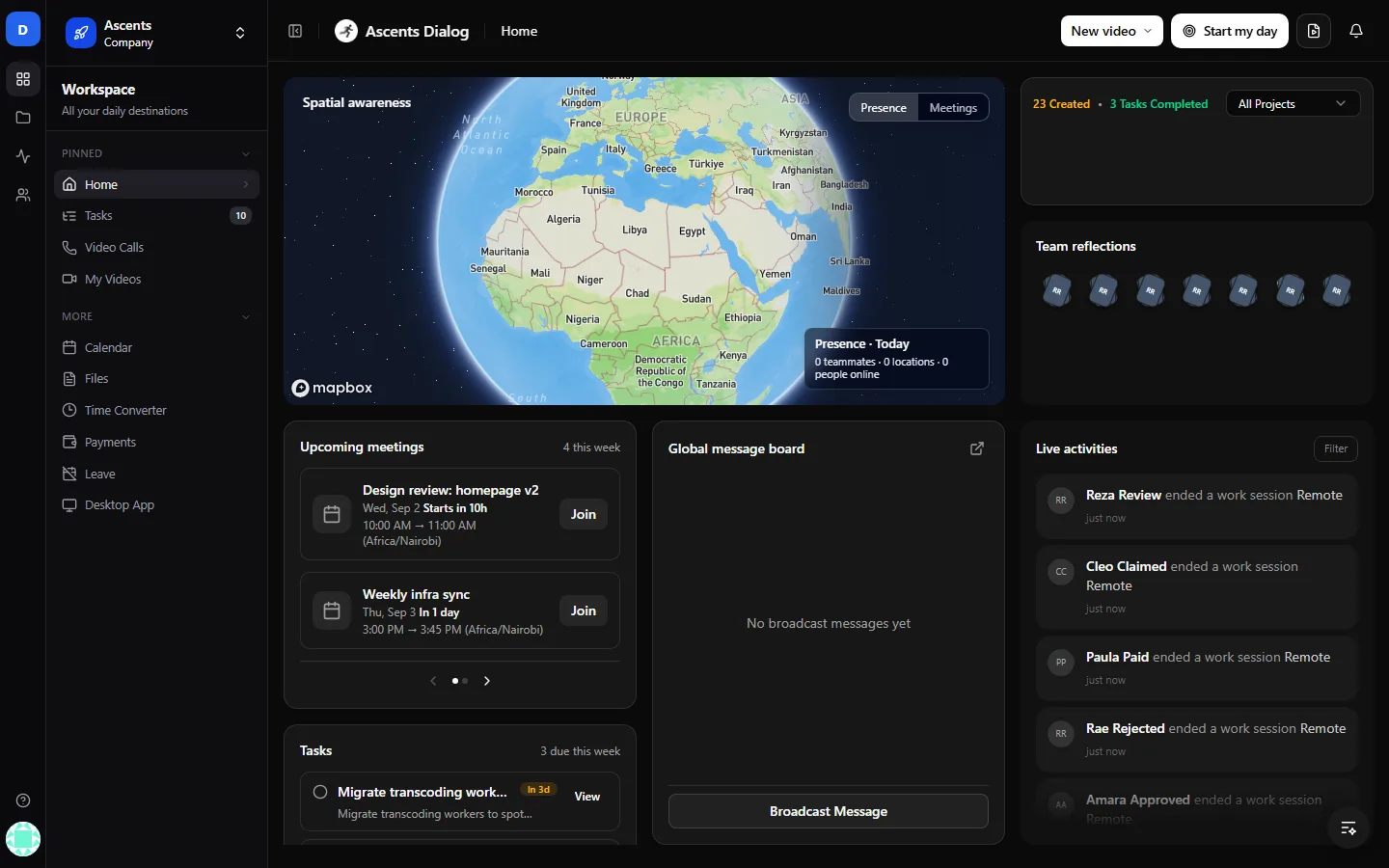The image size is (1389, 868).
Task: Go to previous page of upcoming meetings
Action: (x=433, y=681)
